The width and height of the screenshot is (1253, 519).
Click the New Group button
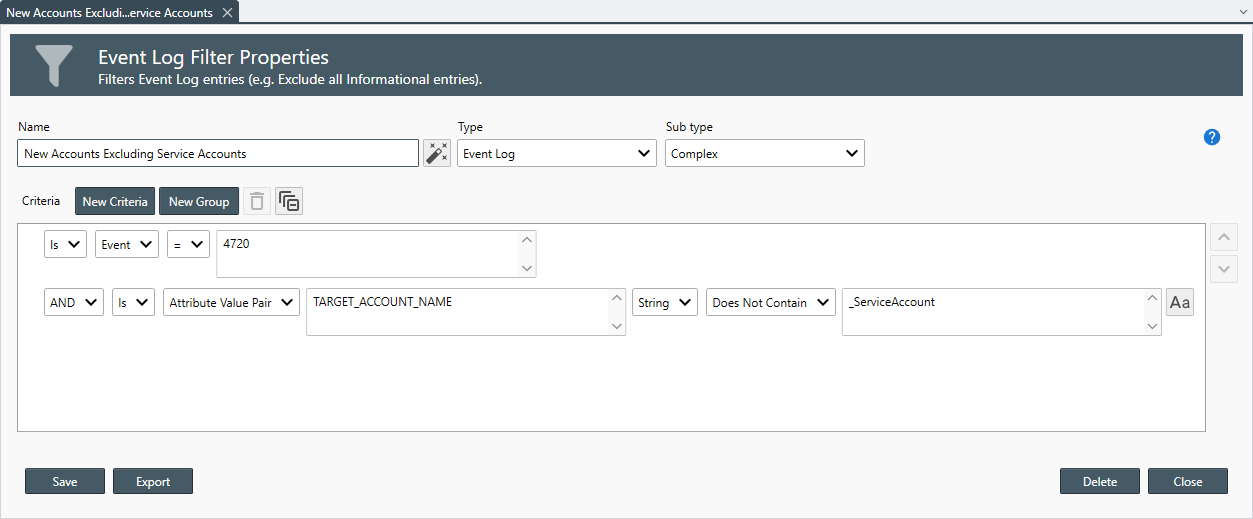[199, 202]
